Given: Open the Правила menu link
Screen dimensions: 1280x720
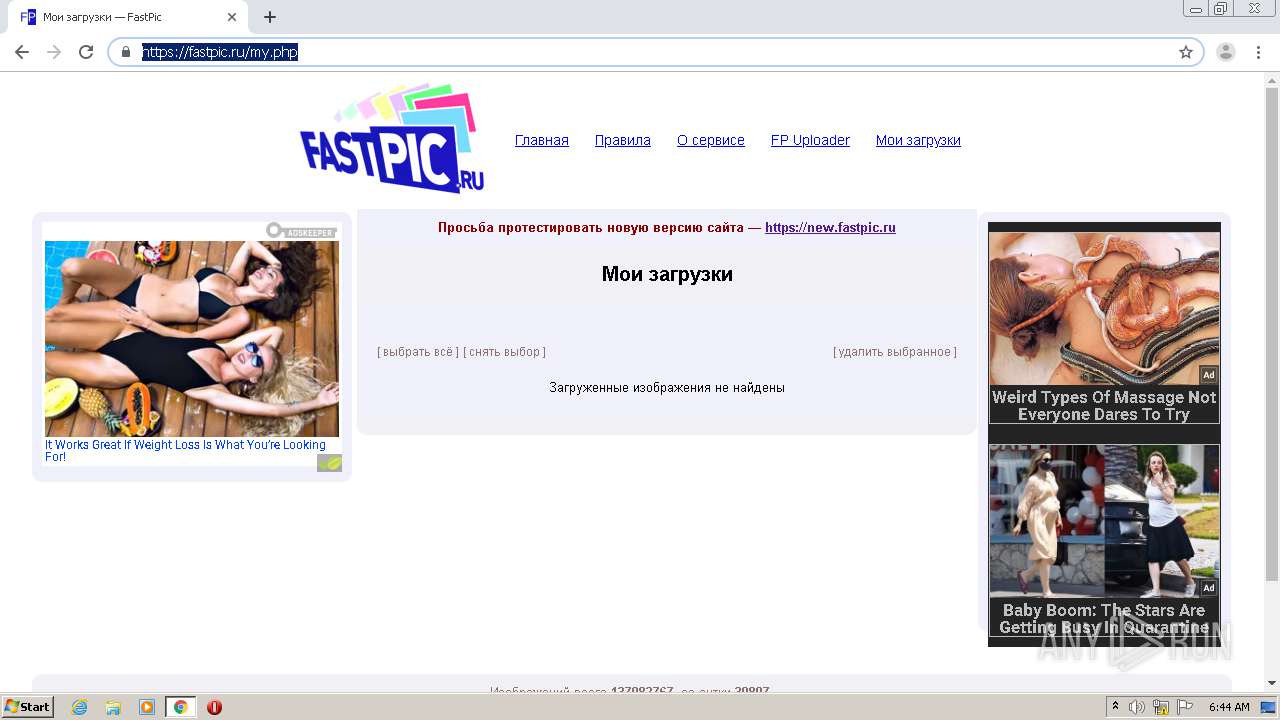Looking at the screenshot, I should coord(623,140).
